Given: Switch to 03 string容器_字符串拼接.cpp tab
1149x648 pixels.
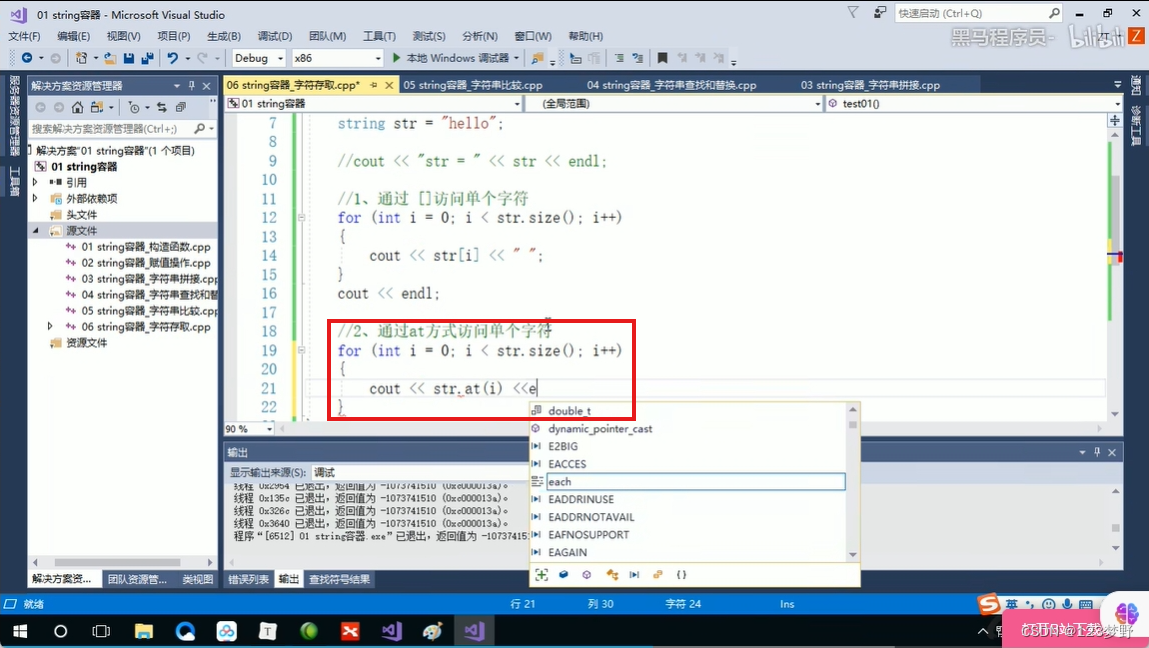Looking at the screenshot, I should tap(870, 85).
